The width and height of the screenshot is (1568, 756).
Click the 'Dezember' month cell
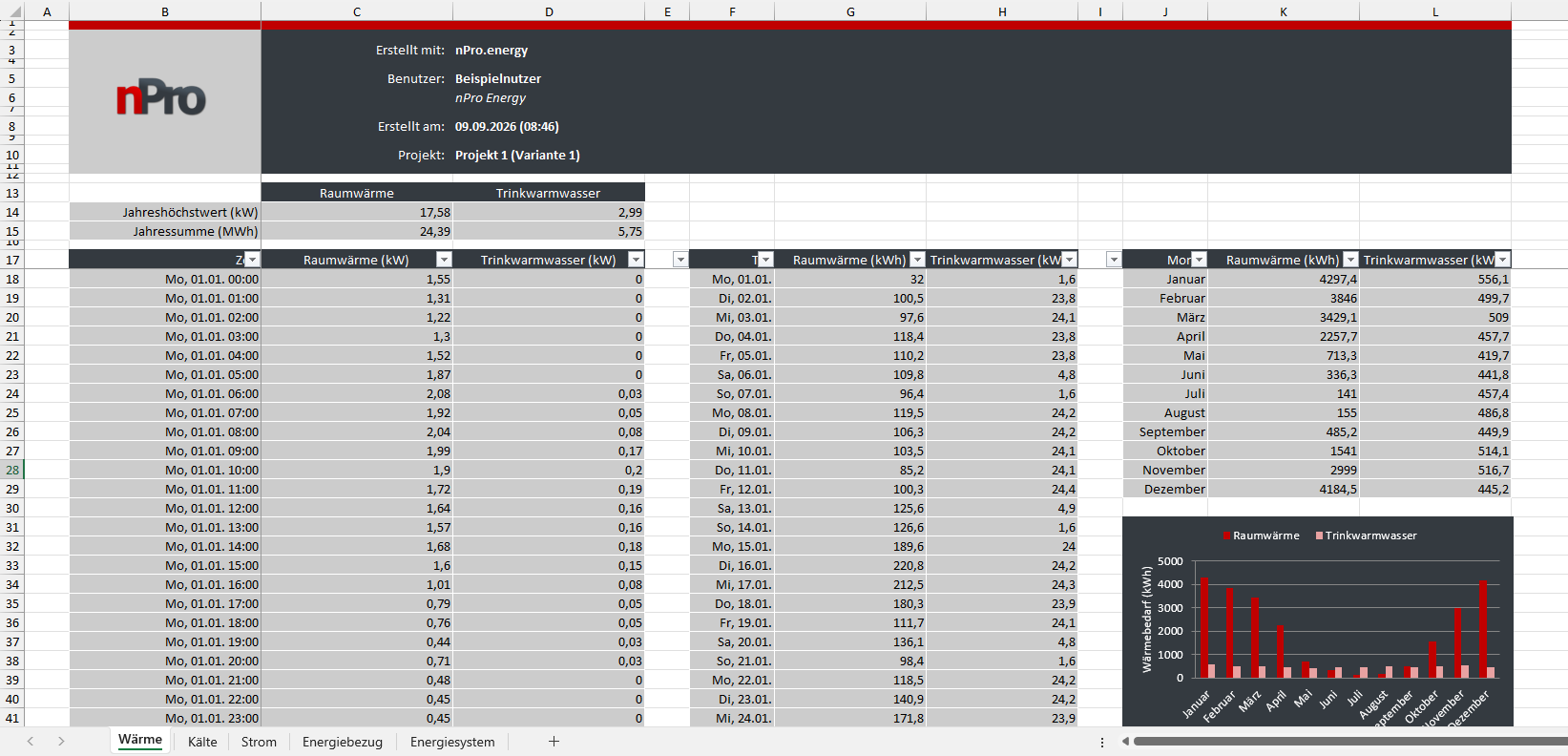(1165, 489)
